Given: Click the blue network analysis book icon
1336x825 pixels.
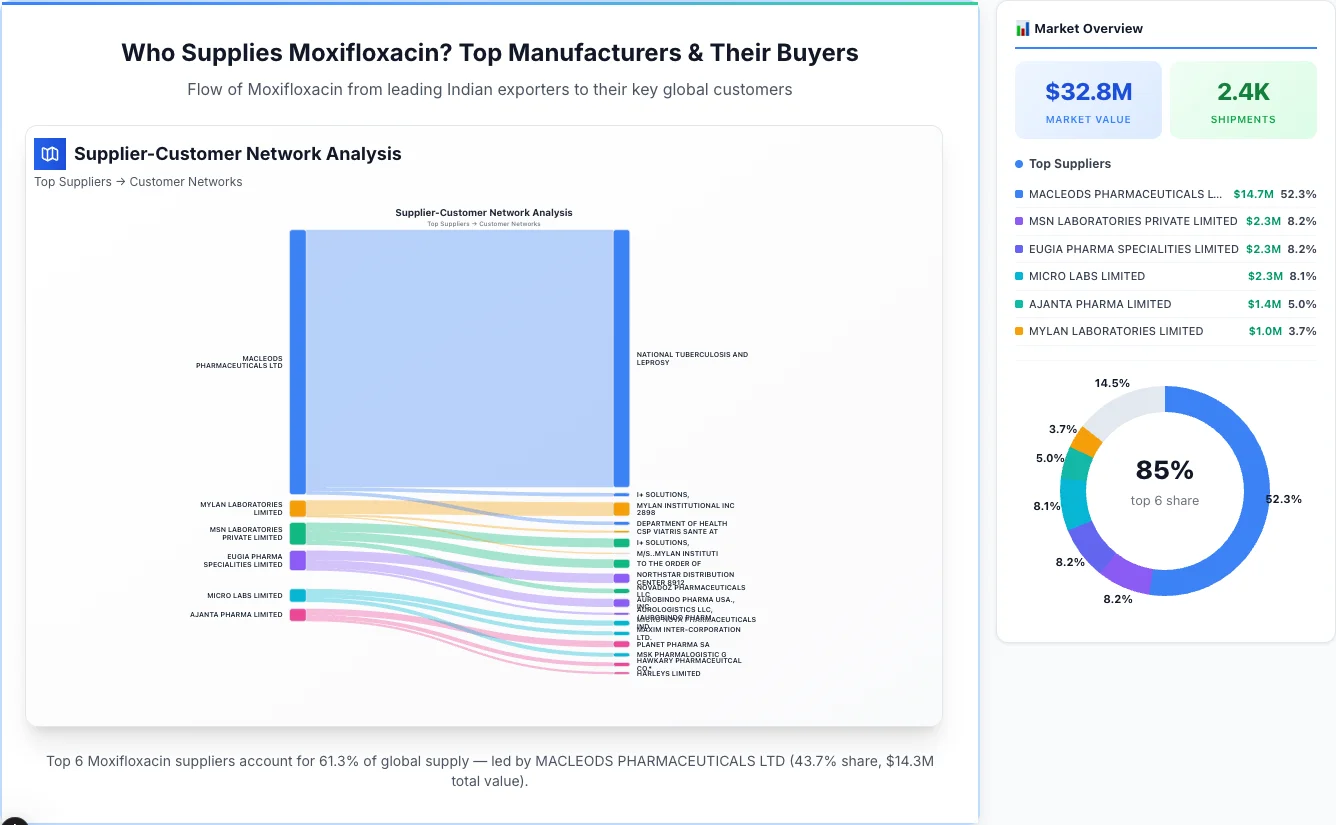Looking at the screenshot, I should (49, 154).
